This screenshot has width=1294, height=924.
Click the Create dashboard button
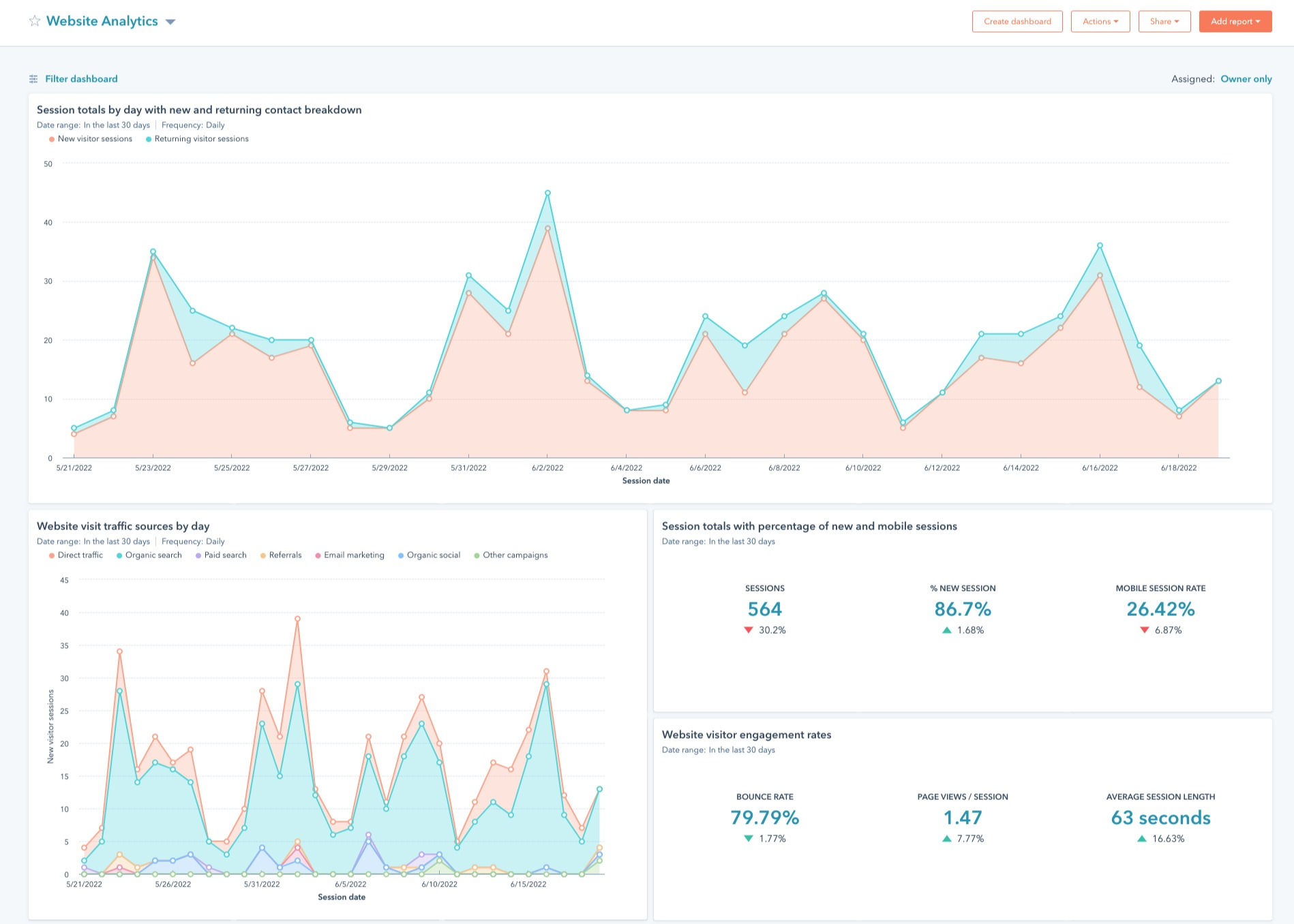(x=1017, y=21)
